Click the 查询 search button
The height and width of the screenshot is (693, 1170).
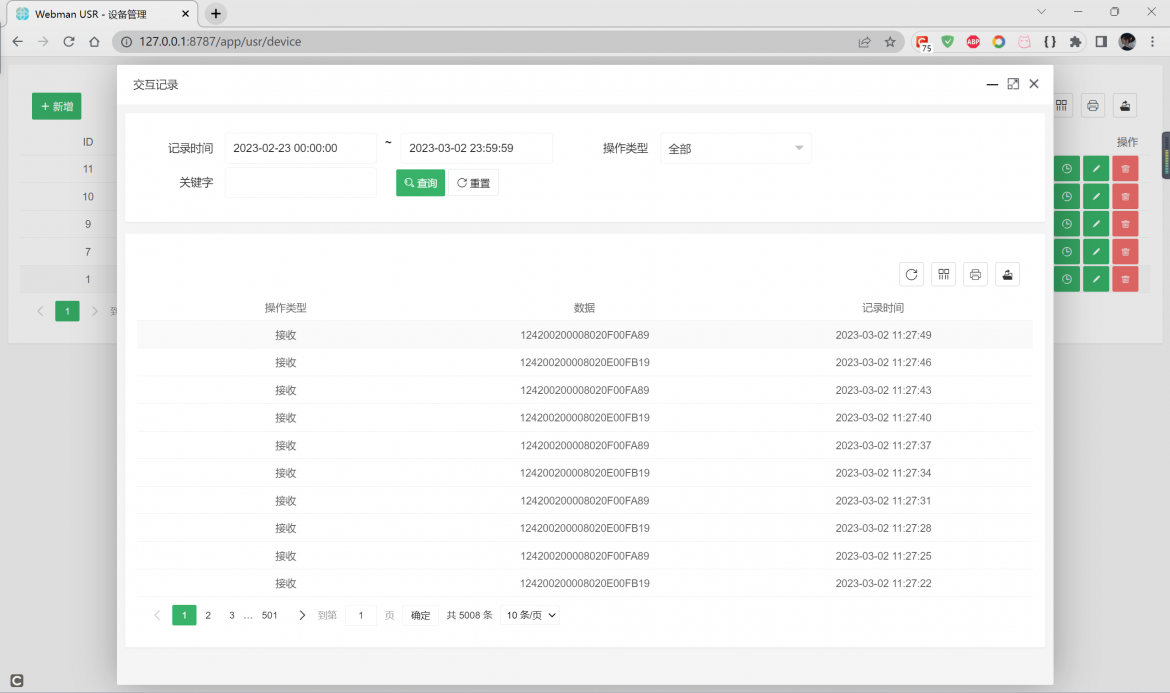tap(420, 183)
